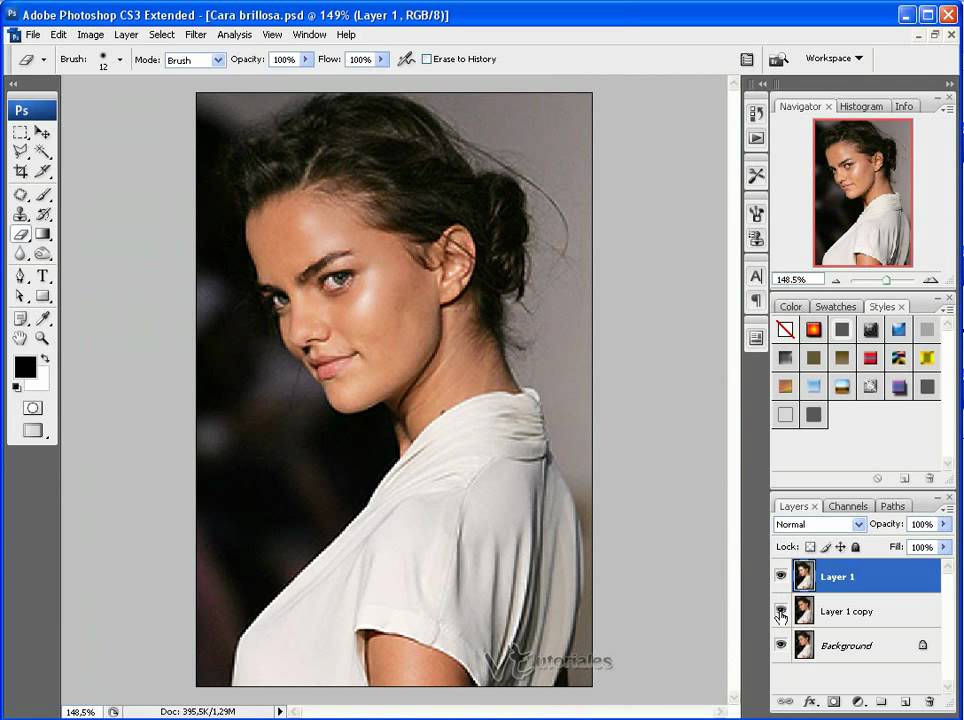Viewport: 964px width, 720px height.
Task: Select the Path Selection tool
Action: click(20, 296)
